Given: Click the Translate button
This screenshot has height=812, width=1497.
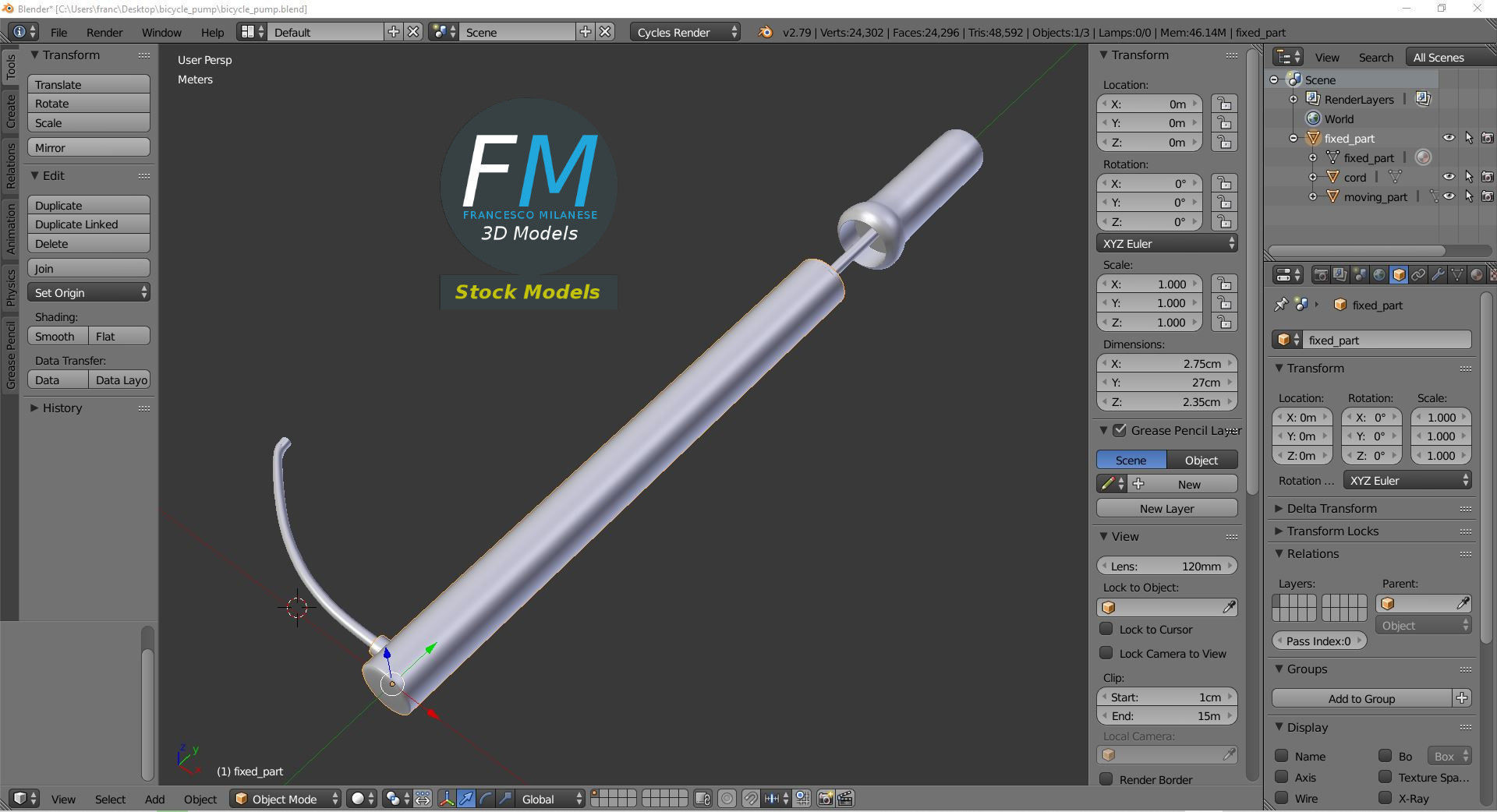Looking at the screenshot, I should coord(88,84).
